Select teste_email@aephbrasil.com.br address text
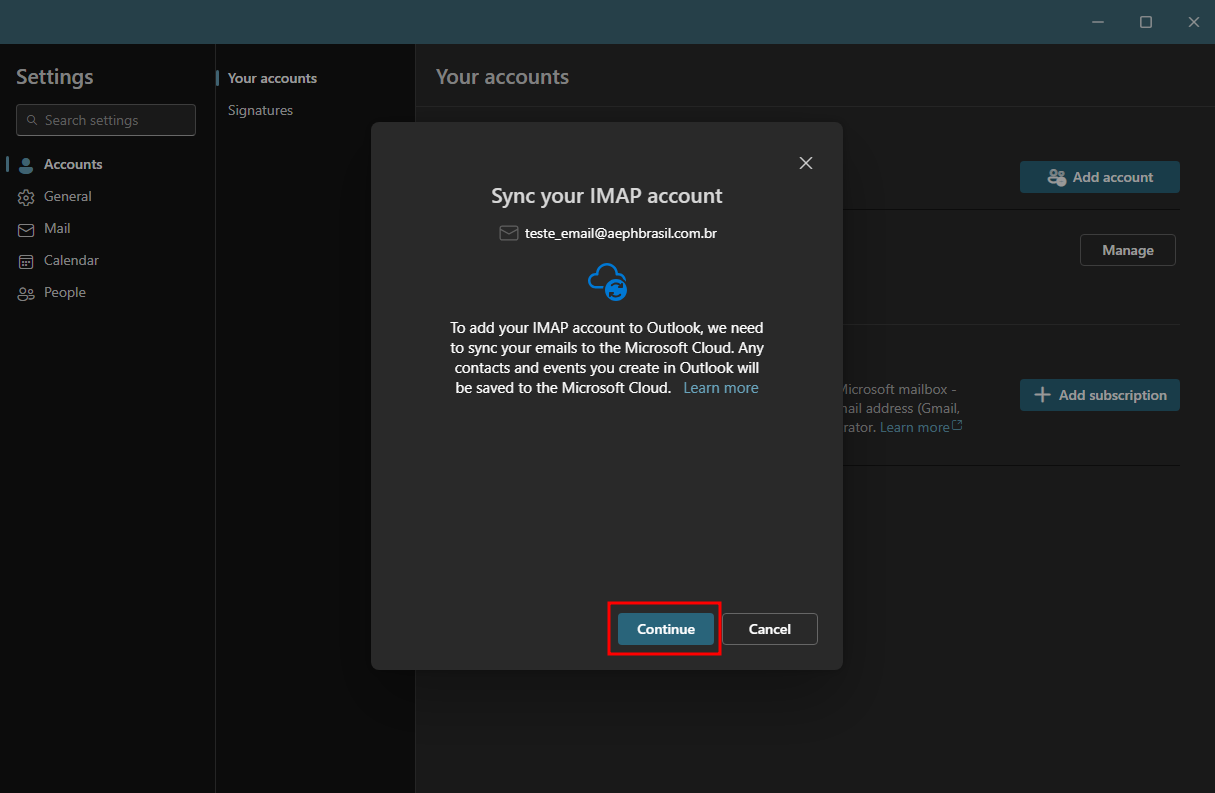 tap(621, 233)
